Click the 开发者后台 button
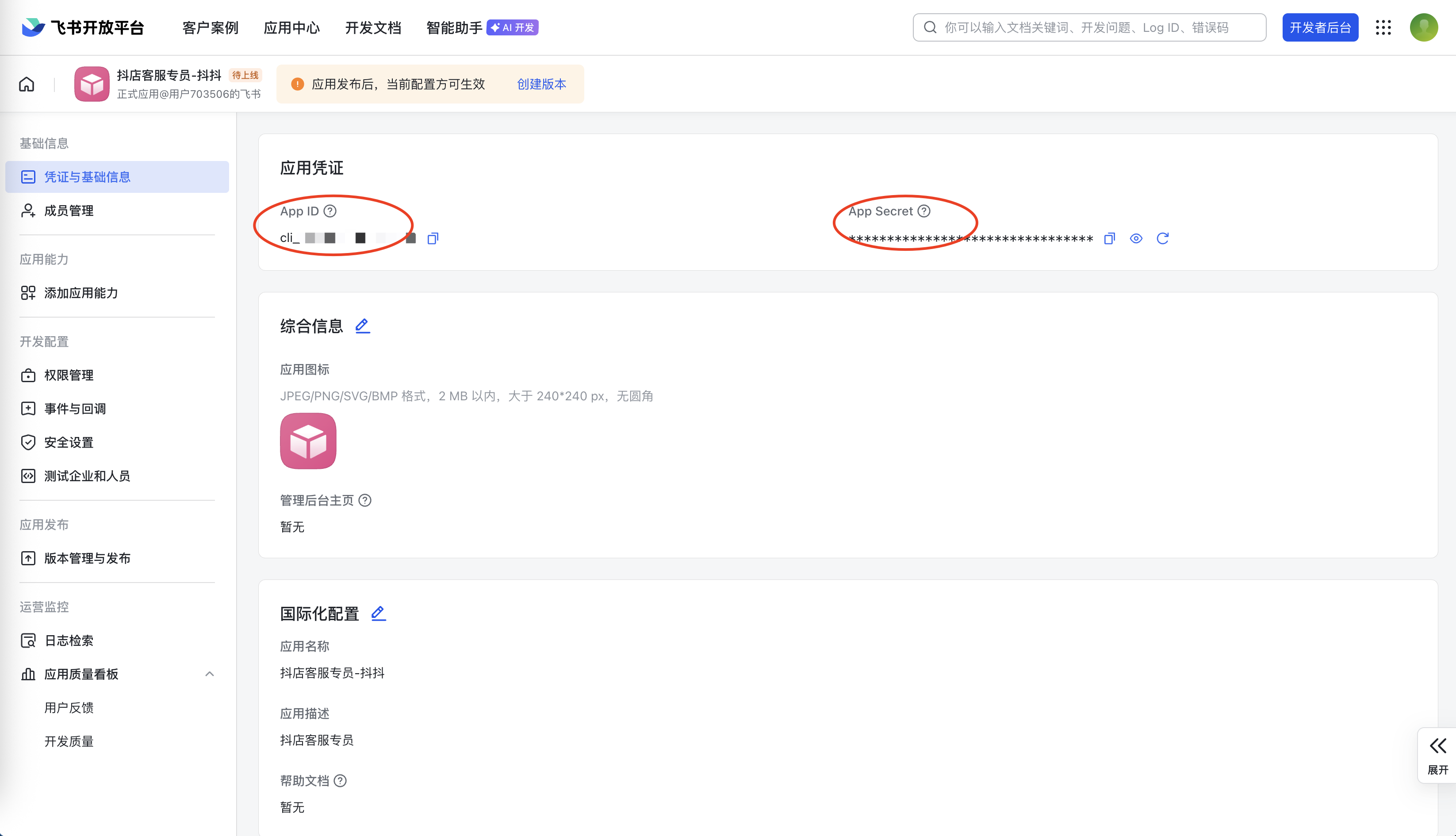1456x836 pixels. [x=1320, y=27]
